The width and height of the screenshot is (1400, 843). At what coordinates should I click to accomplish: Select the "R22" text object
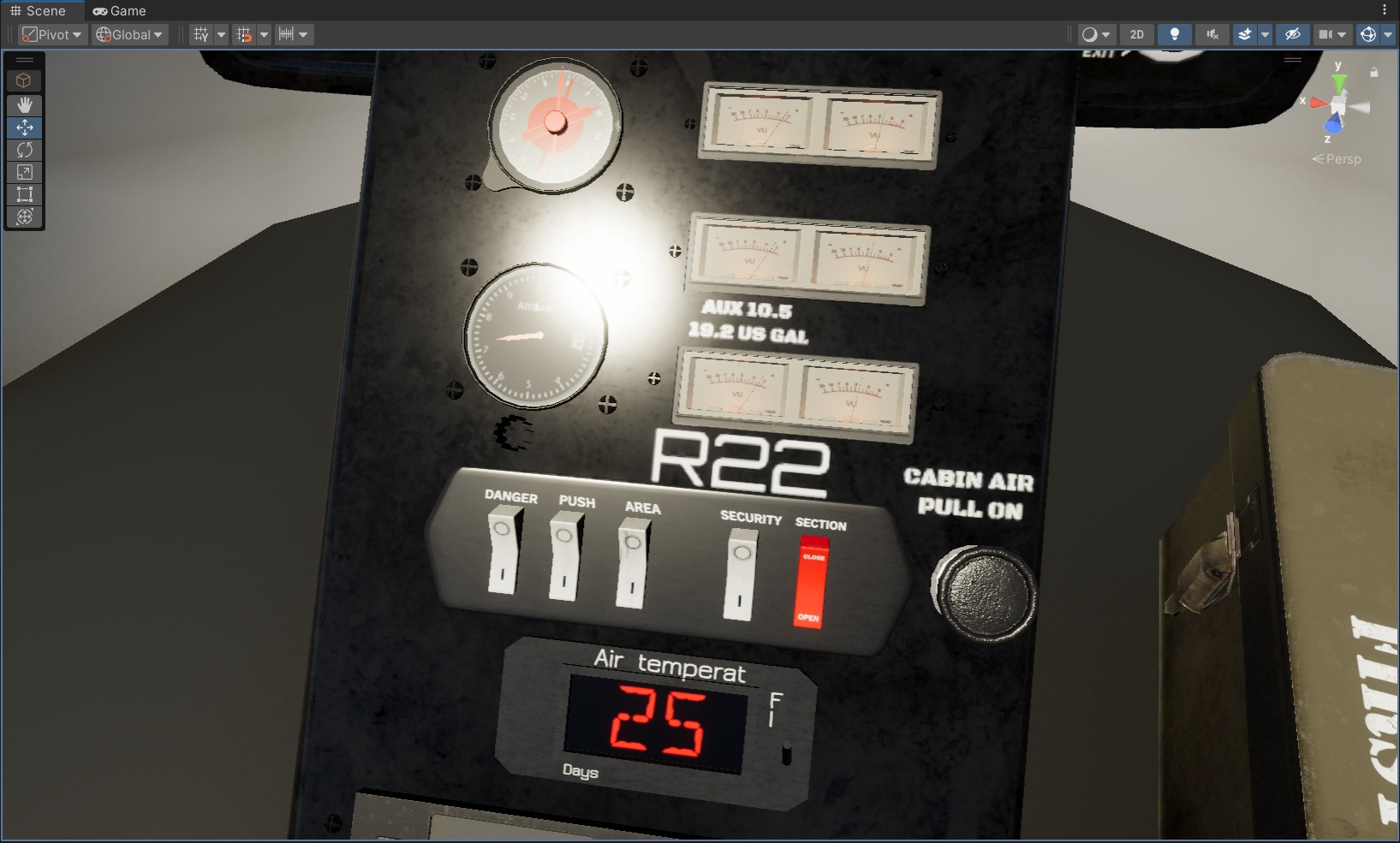pos(740,462)
